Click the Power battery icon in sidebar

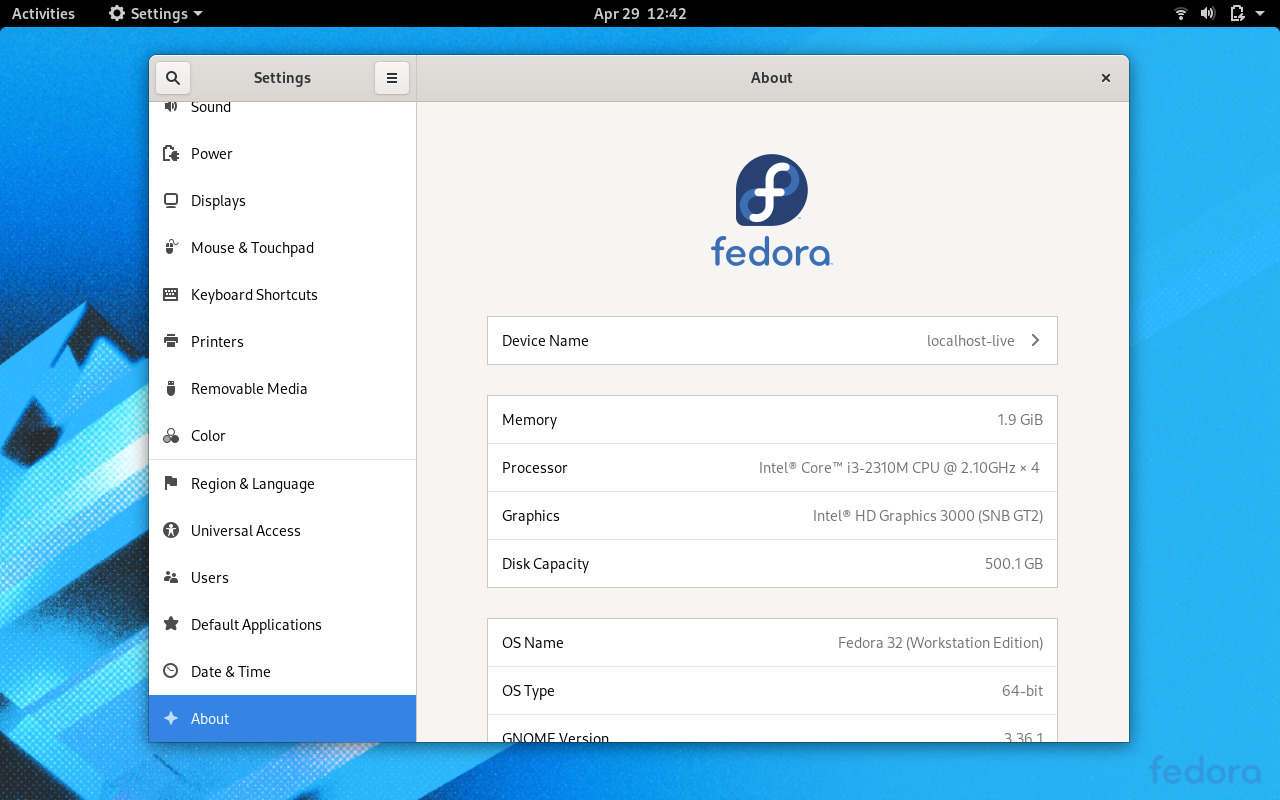[x=171, y=154]
